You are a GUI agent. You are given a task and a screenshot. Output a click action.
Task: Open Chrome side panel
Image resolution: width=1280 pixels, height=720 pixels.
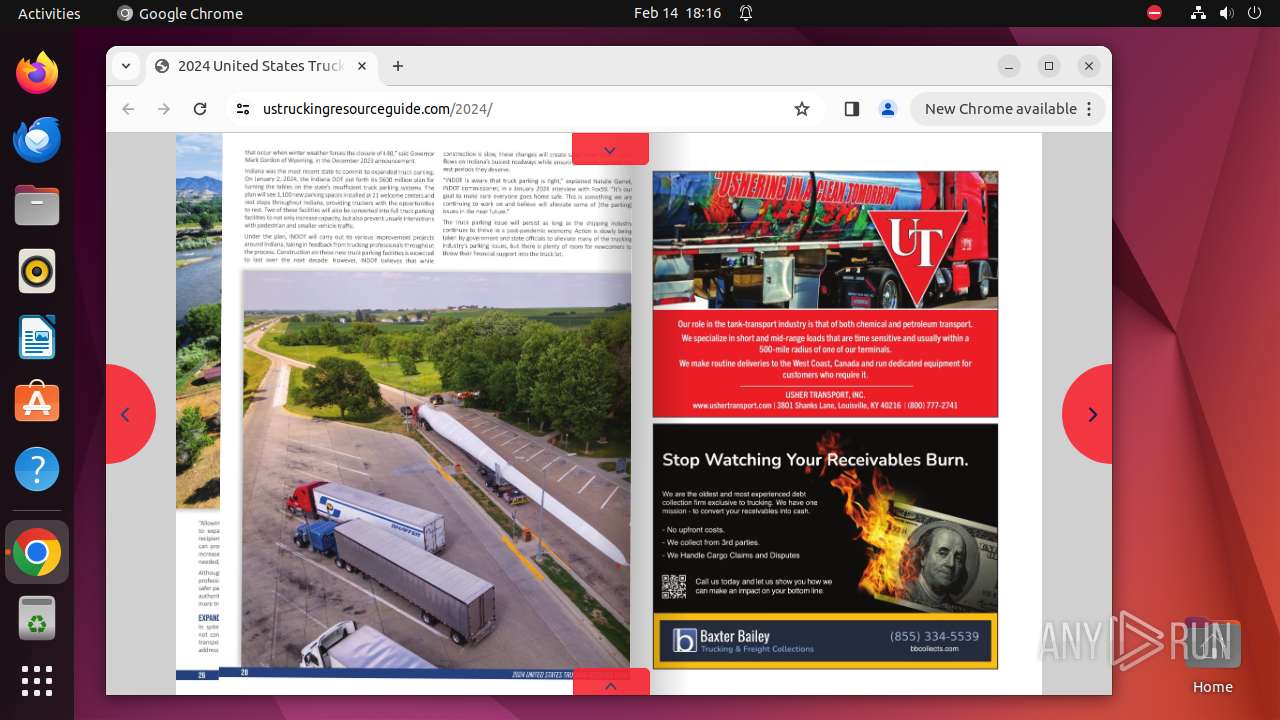point(852,109)
